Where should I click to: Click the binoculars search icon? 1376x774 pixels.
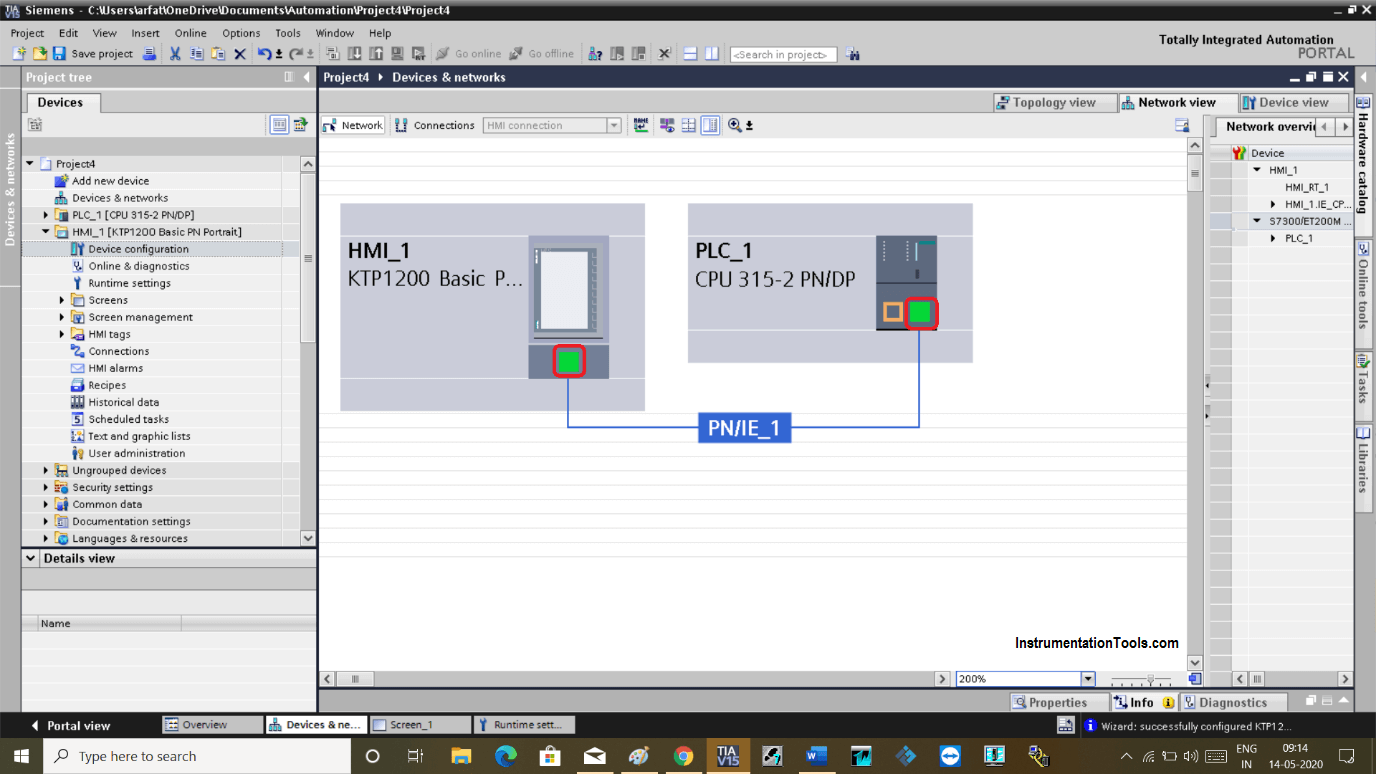853,54
